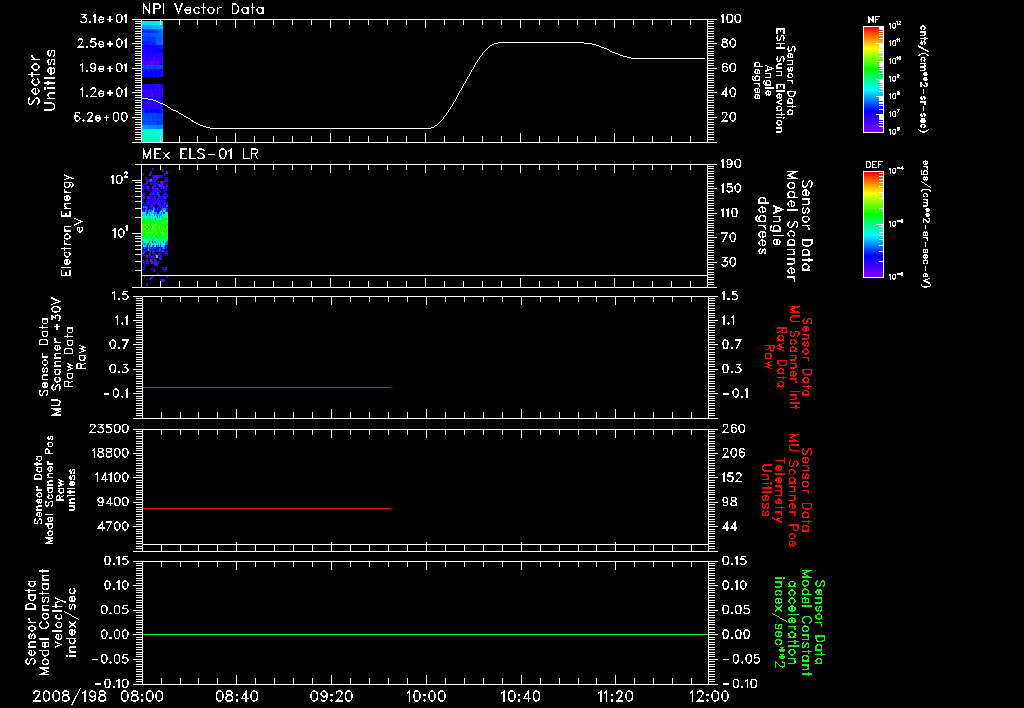Select the 'NPI Vector Data' panel title
This screenshot has width=1024, height=708.
(203, 9)
